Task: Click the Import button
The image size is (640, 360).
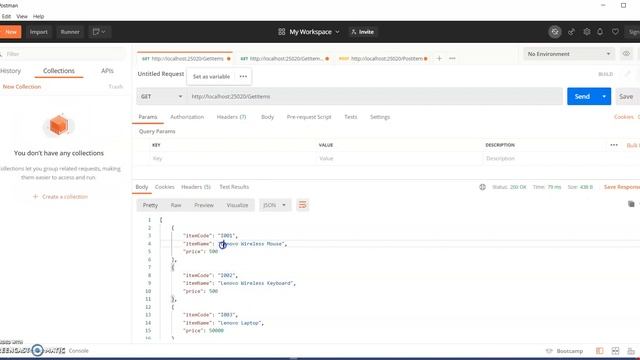Action: click(x=39, y=32)
